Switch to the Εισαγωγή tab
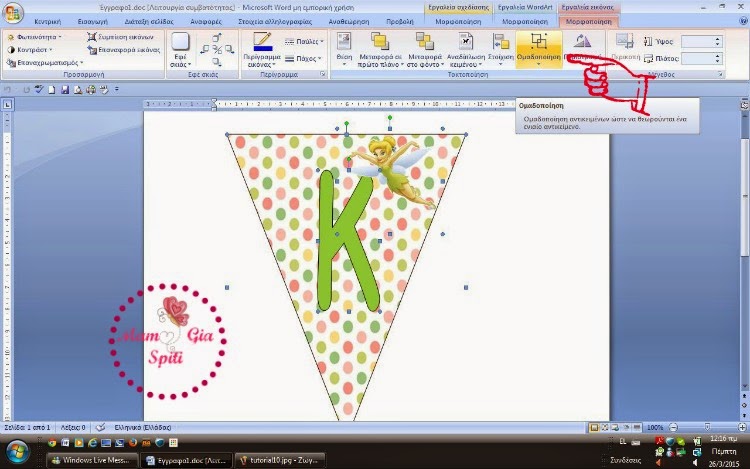The image size is (750, 469). point(92,22)
